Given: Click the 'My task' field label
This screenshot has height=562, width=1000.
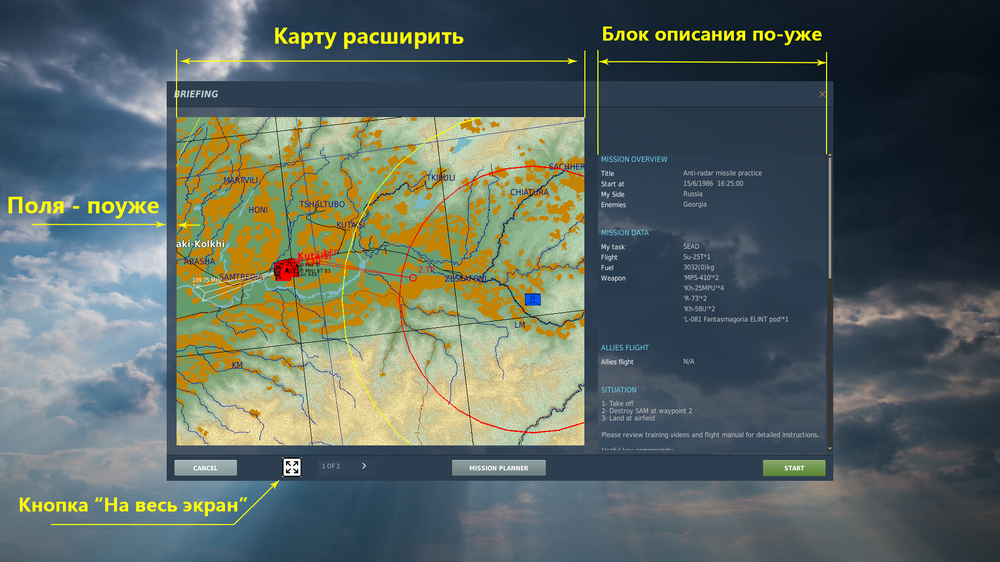Looking at the screenshot, I should [x=612, y=247].
